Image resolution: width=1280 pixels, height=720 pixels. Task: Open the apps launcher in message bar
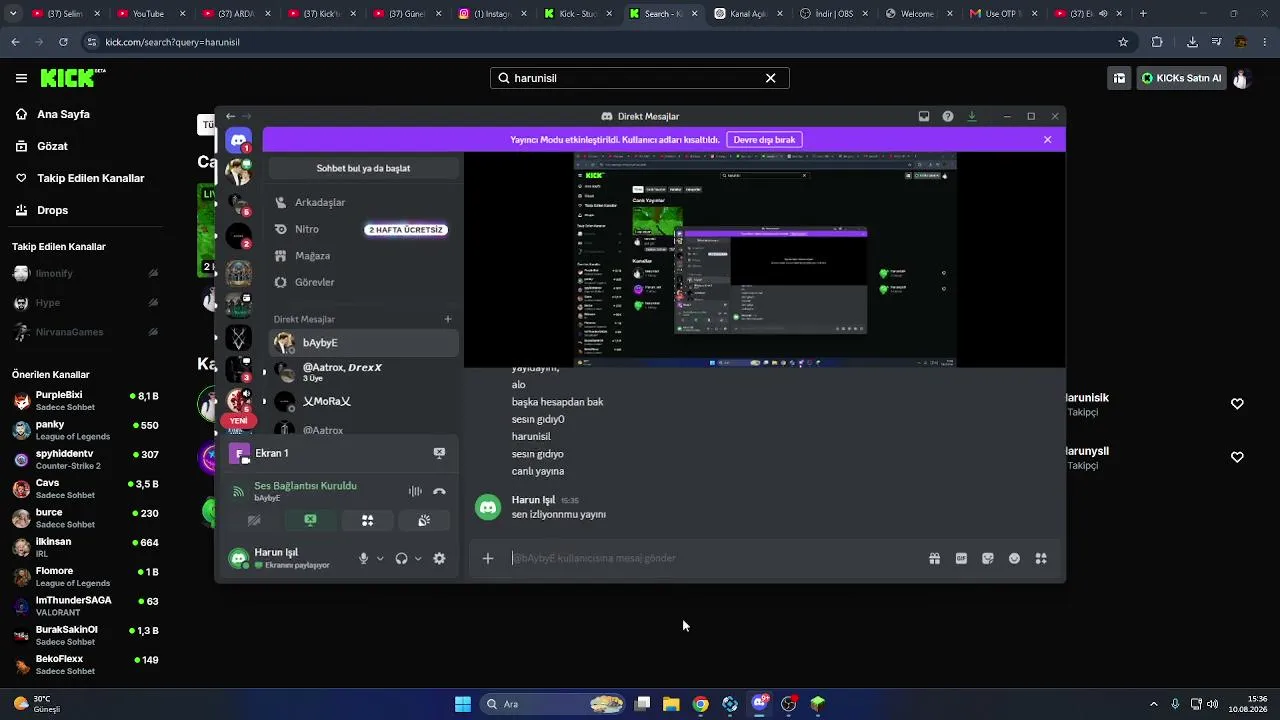(x=1041, y=558)
